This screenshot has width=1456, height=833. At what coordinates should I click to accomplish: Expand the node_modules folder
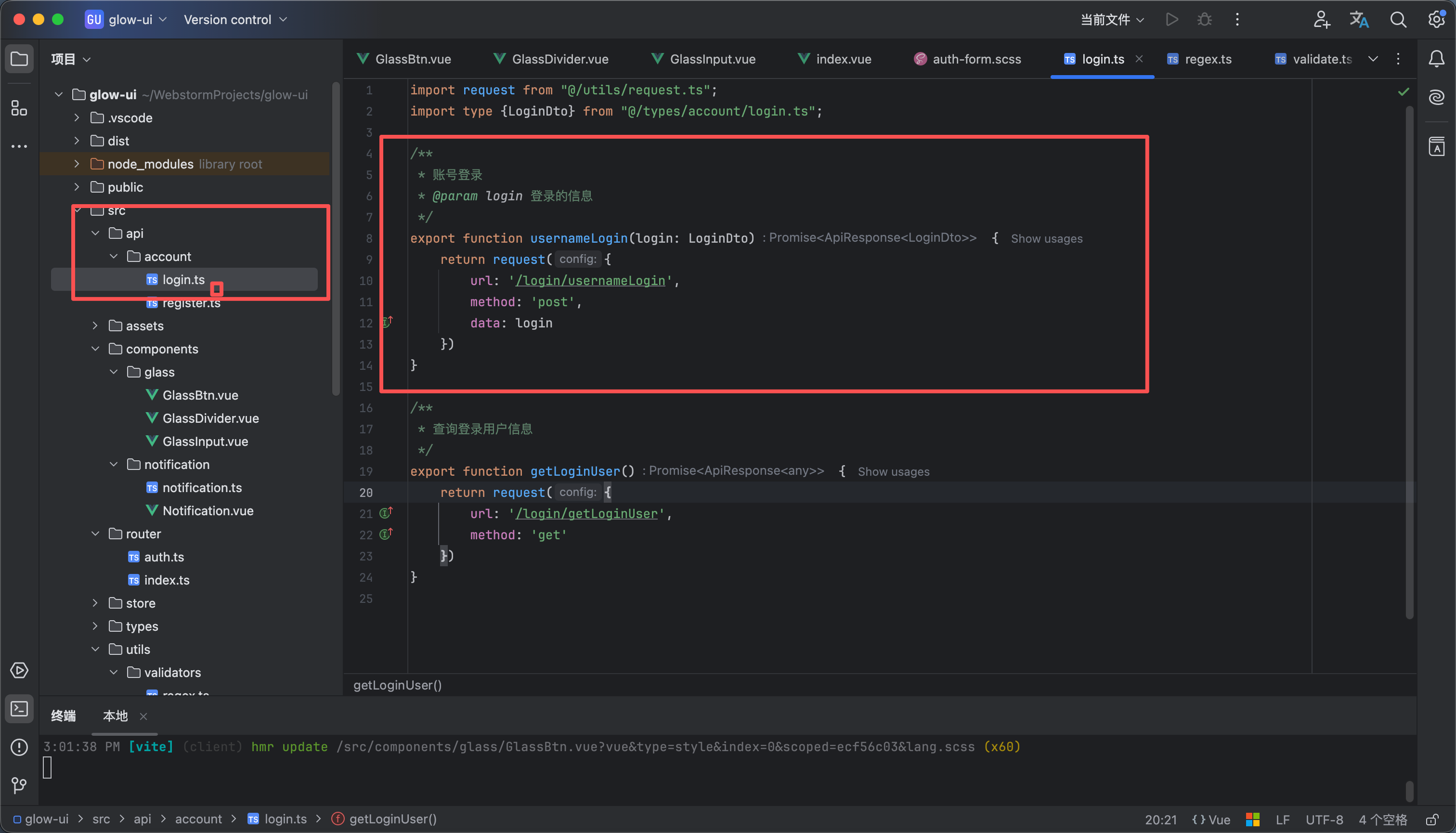coord(77,164)
